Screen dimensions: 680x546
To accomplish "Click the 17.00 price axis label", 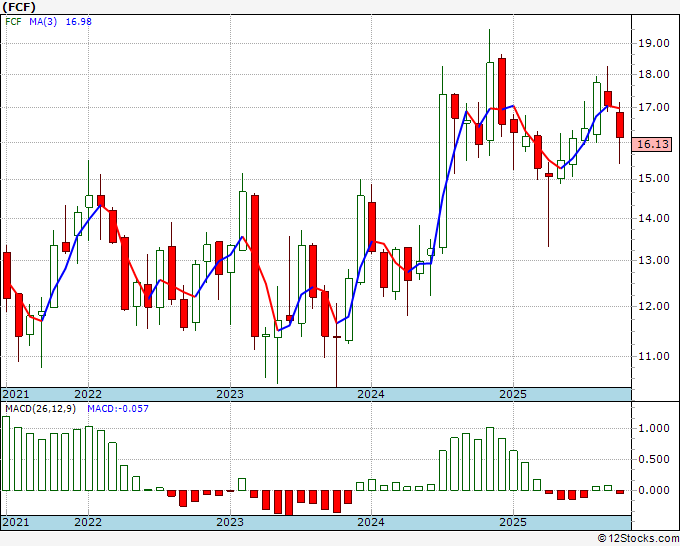I will 653,108.
